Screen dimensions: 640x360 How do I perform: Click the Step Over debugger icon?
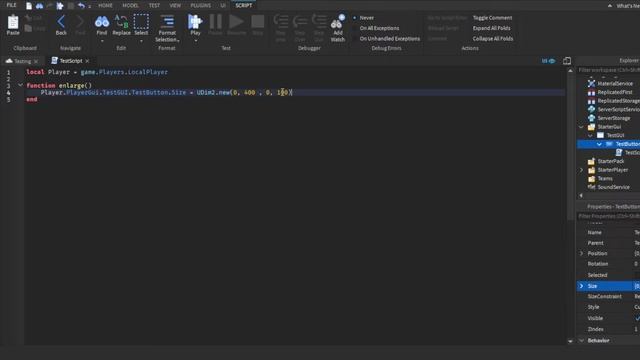tap(300, 21)
